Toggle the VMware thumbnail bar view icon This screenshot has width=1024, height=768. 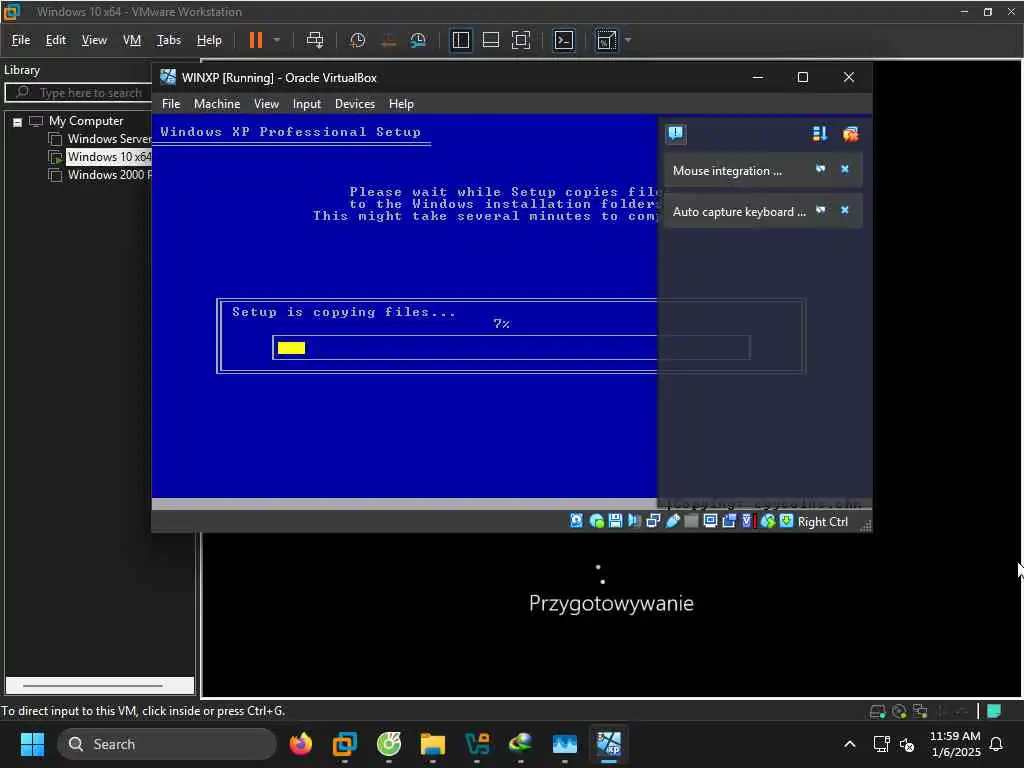(x=490, y=40)
